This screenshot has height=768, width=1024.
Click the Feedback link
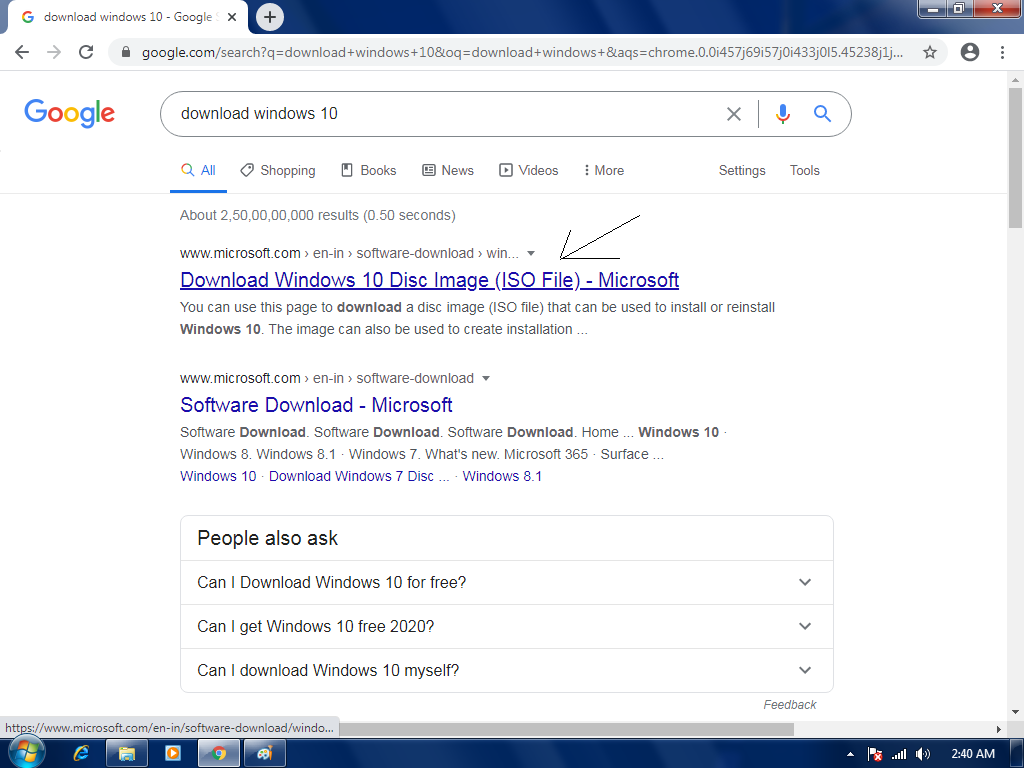tap(790, 704)
